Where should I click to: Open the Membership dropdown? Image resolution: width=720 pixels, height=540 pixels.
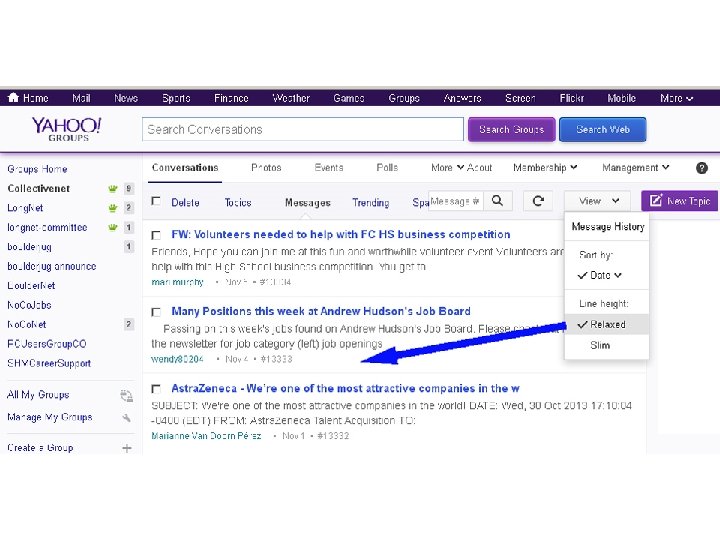(x=545, y=168)
